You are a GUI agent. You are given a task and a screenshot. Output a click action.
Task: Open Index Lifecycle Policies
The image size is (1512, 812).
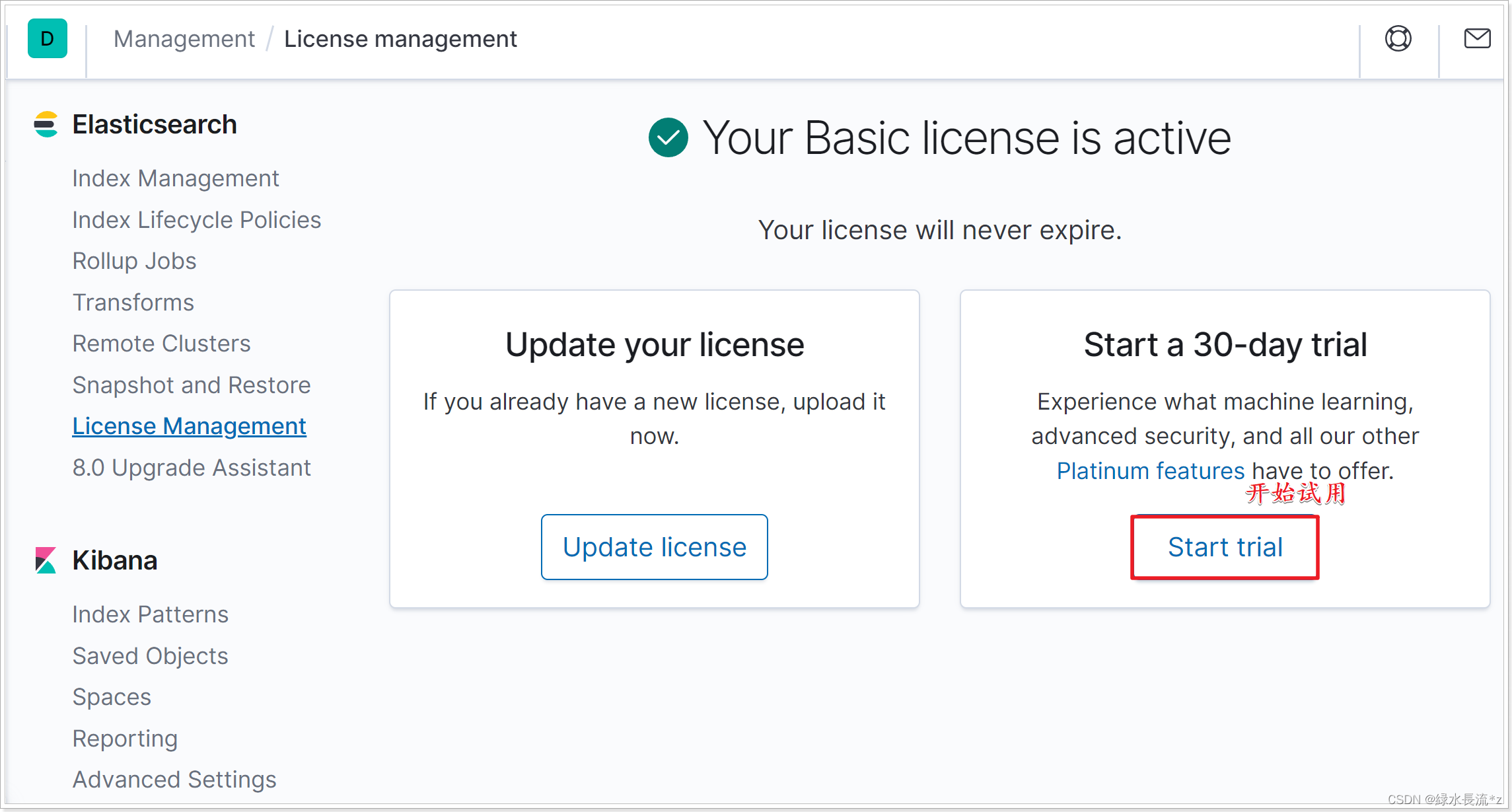point(197,220)
